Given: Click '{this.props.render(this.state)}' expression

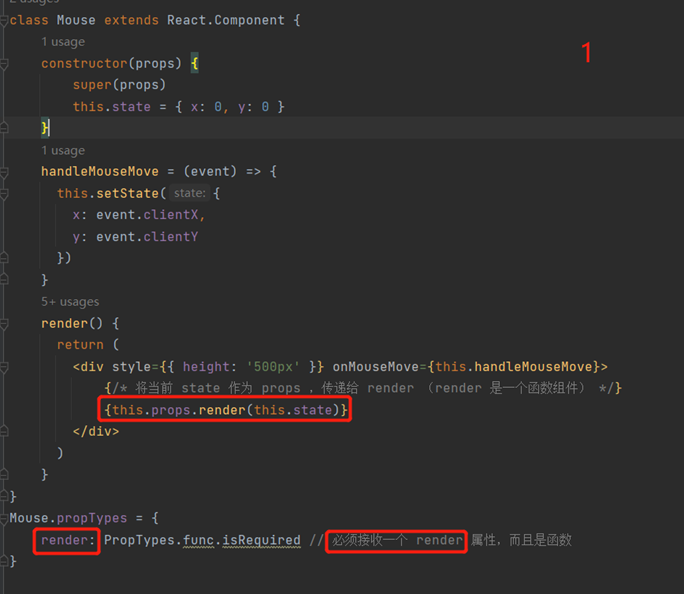Looking at the screenshot, I should pyautogui.click(x=226, y=410).
